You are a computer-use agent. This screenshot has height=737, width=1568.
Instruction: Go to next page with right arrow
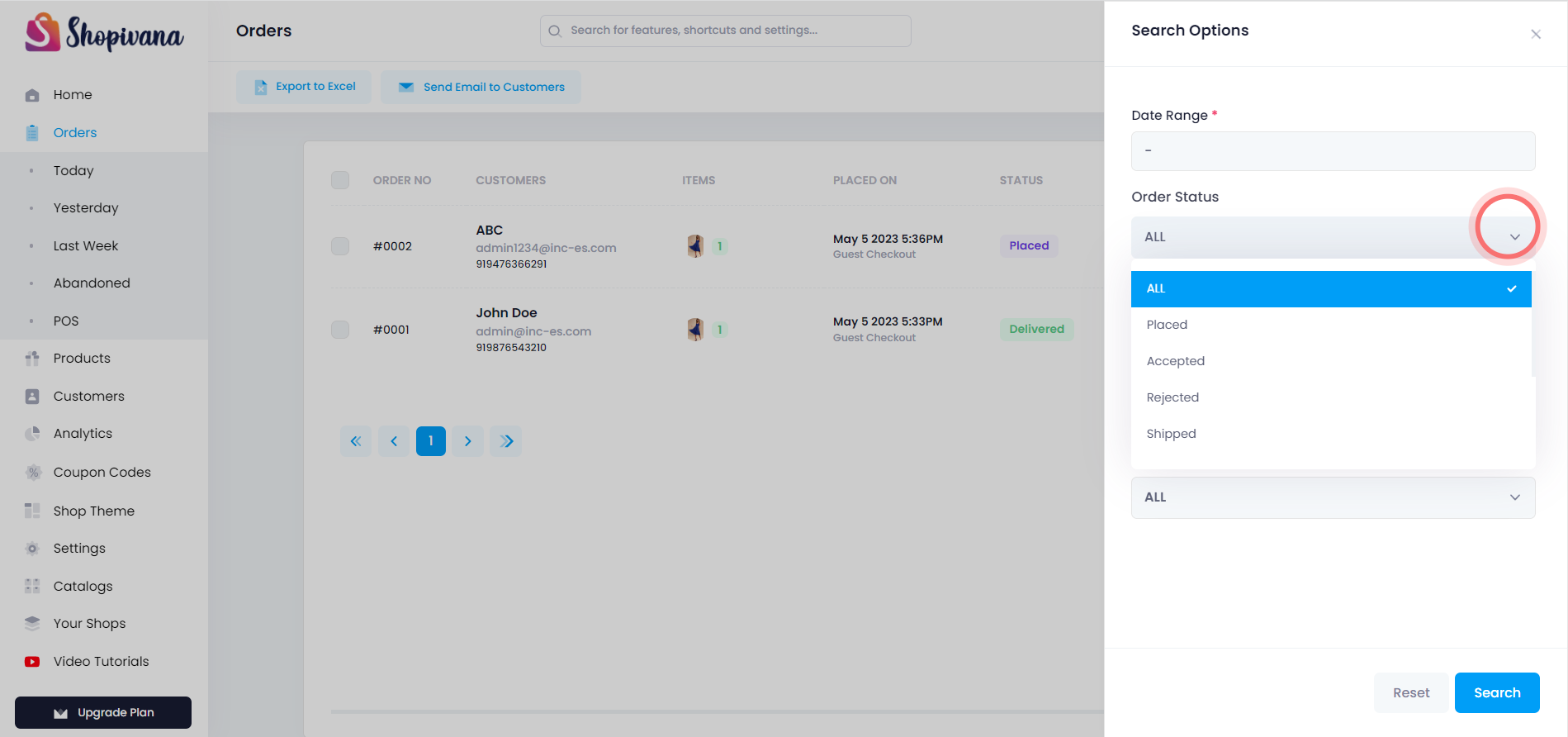[468, 441]
